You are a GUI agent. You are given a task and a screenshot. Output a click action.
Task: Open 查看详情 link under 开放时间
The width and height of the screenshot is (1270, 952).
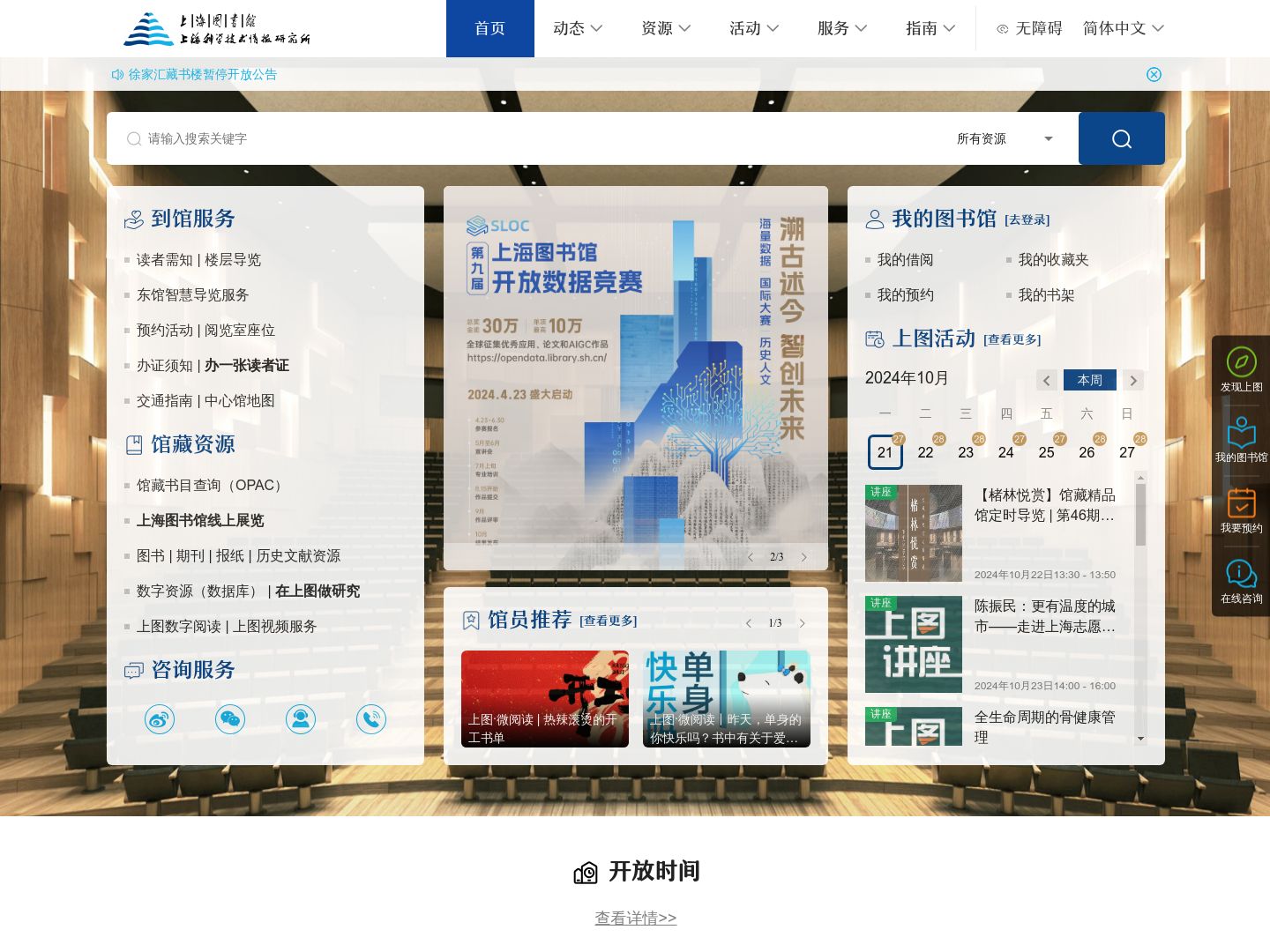tap(636, 919)
